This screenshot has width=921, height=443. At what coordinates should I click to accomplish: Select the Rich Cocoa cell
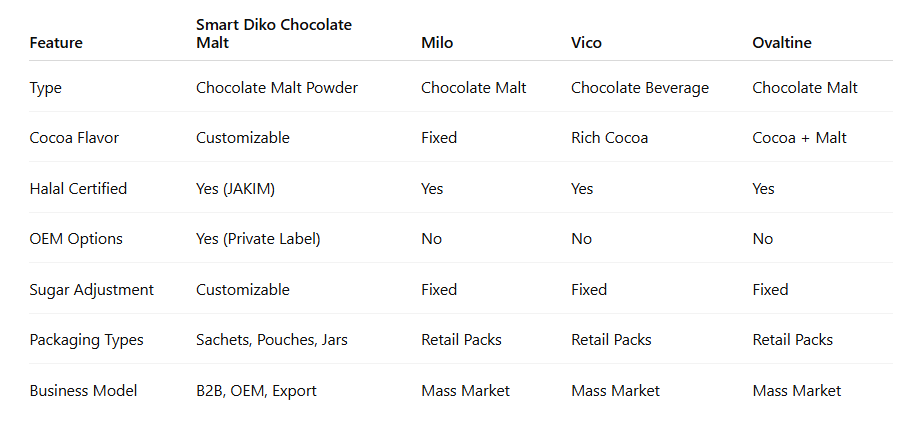tap(609, 138)
